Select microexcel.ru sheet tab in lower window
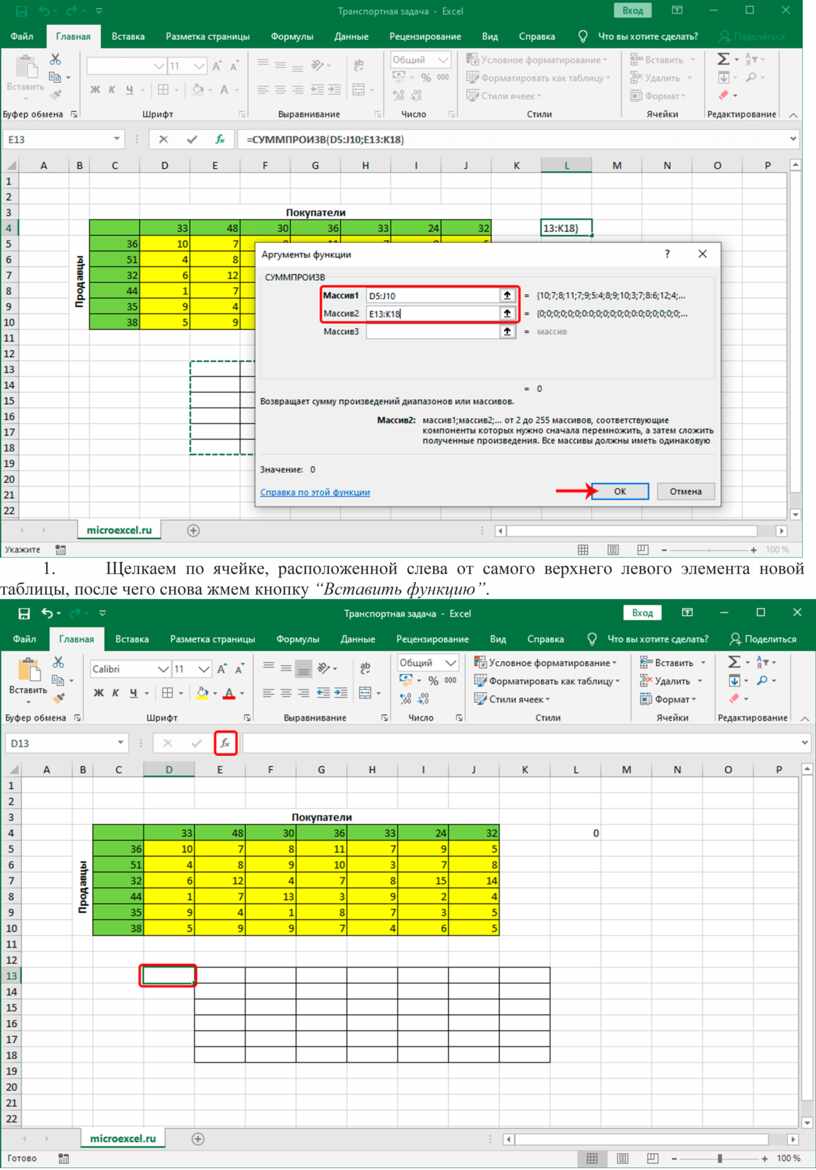The width and height of the screenshot is (816, 1170). [123, 1139]
